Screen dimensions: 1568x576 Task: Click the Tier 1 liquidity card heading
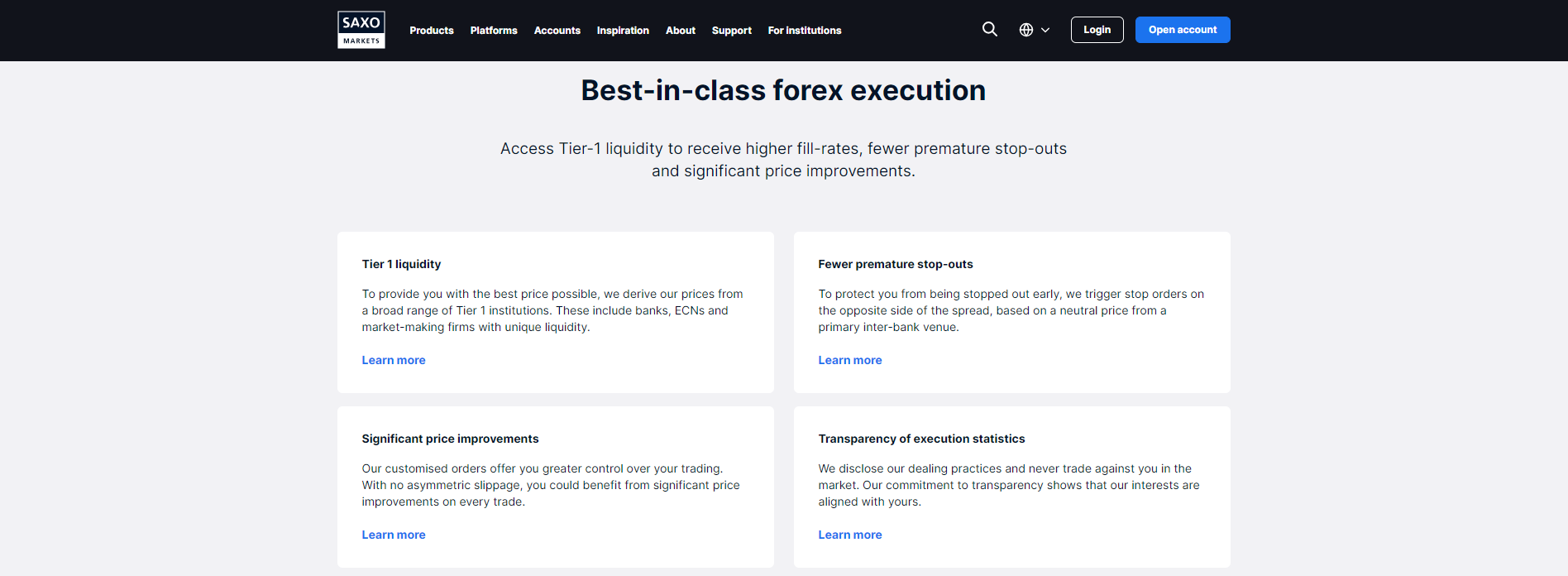tap(401, 264)
